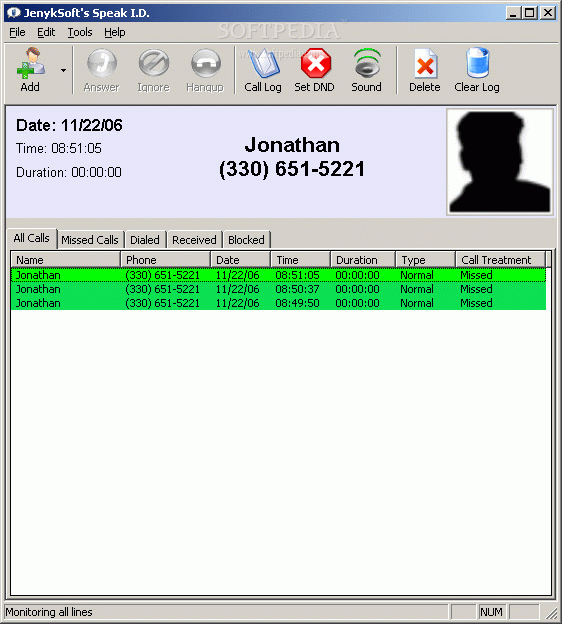Screen dimensions: 562x624
Task: Click the window resize grip corner
Action: pos(552,614)
